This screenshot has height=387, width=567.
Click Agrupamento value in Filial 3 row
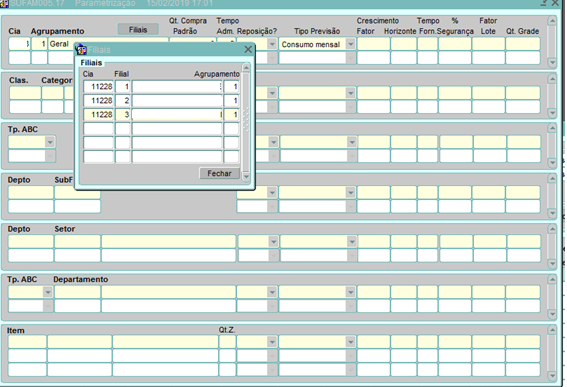231,115
